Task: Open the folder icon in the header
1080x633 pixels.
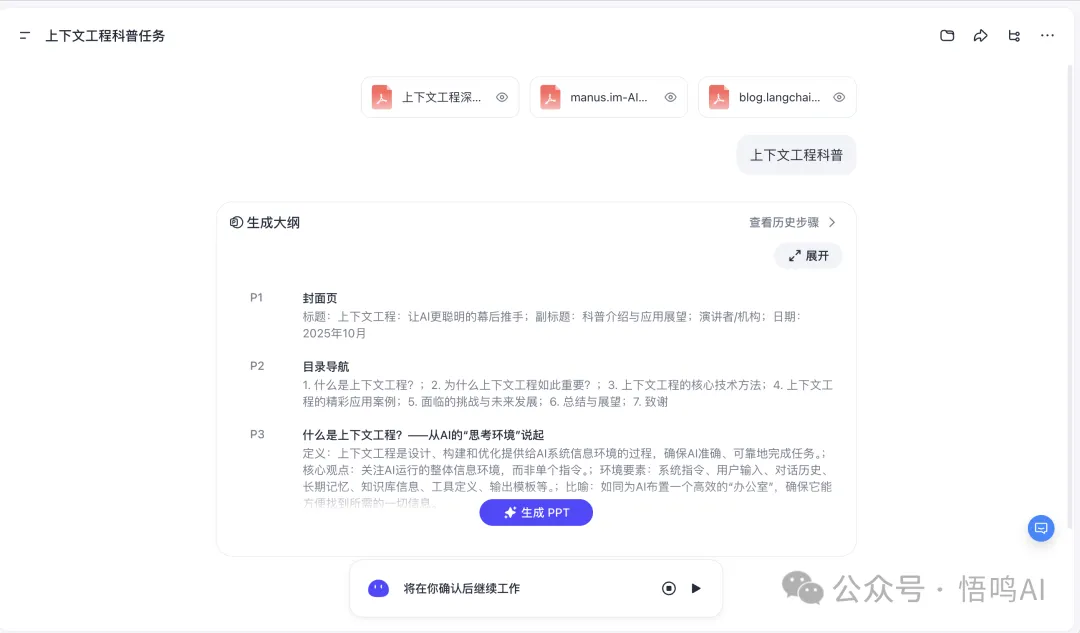Action: click(947, 36)
